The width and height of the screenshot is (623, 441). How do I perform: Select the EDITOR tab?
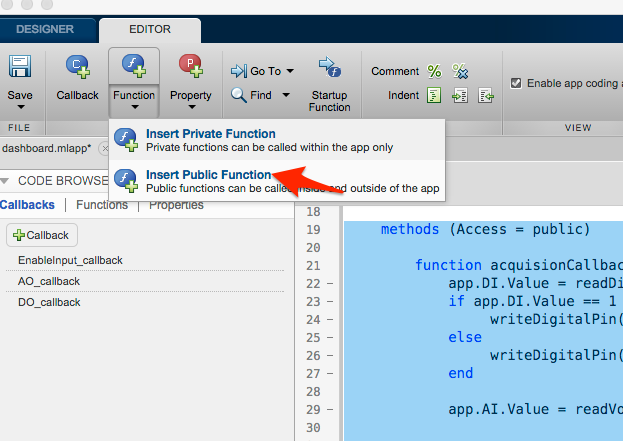point(150,29)
